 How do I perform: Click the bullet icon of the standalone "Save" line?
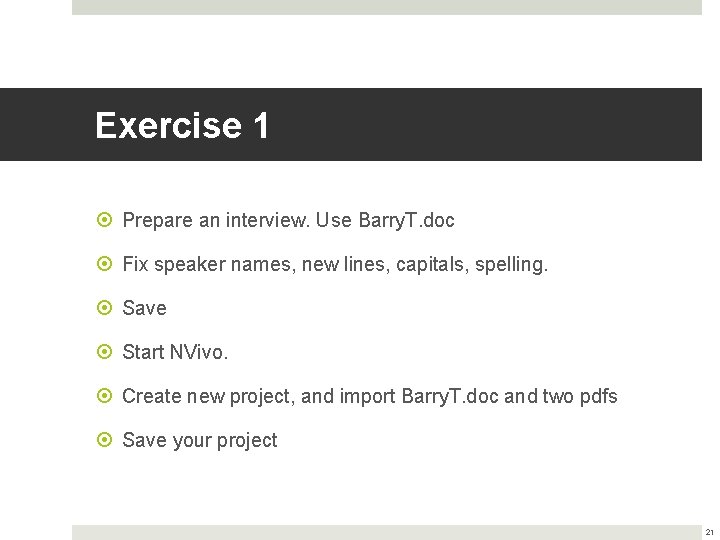pos(105,308)
